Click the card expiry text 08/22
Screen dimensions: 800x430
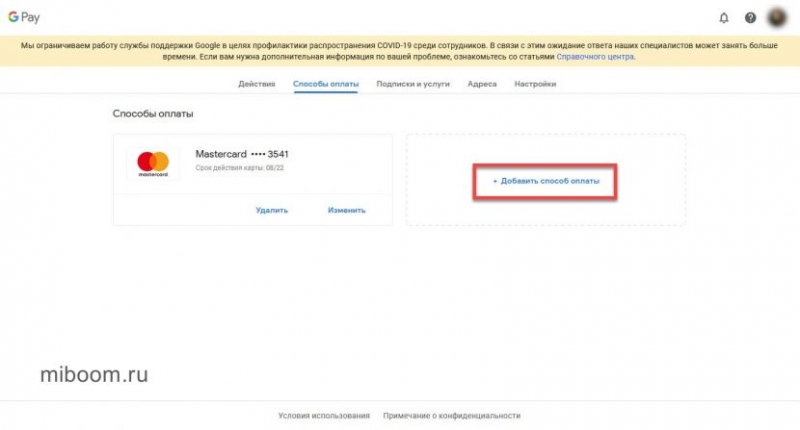click(x=239, y=168)
